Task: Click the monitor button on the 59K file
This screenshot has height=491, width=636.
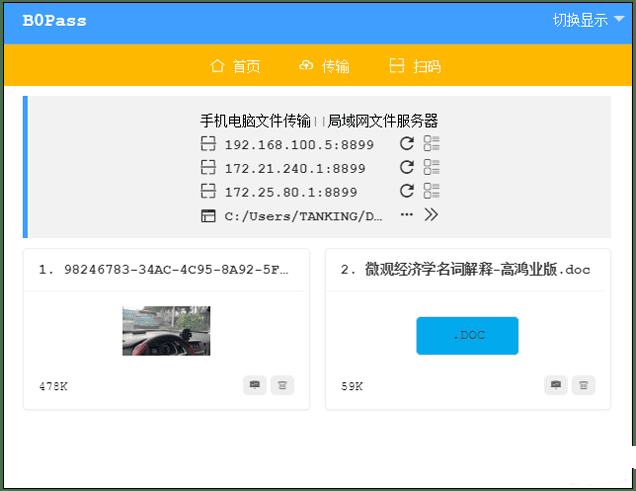Action: click(556, 384)
